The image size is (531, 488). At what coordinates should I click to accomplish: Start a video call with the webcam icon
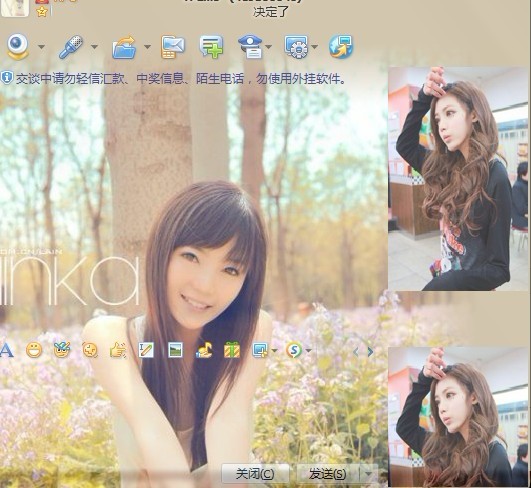tap(17, 46)
